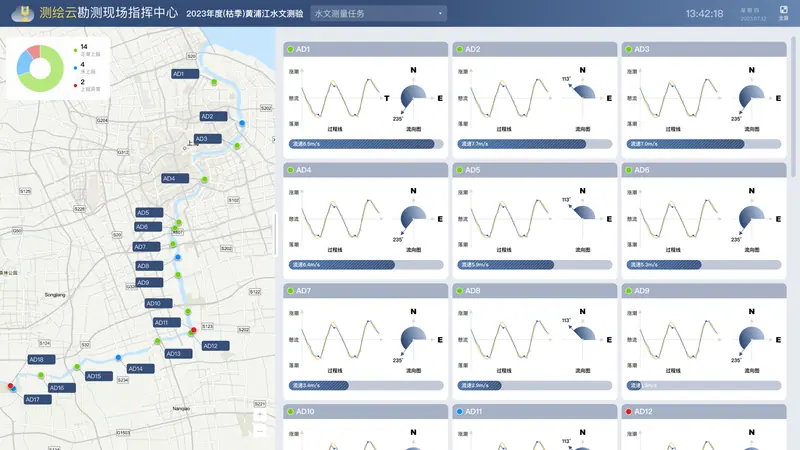Click the 13:42:18 clock display
The image size is (800, 450).
tap(704, 14)
